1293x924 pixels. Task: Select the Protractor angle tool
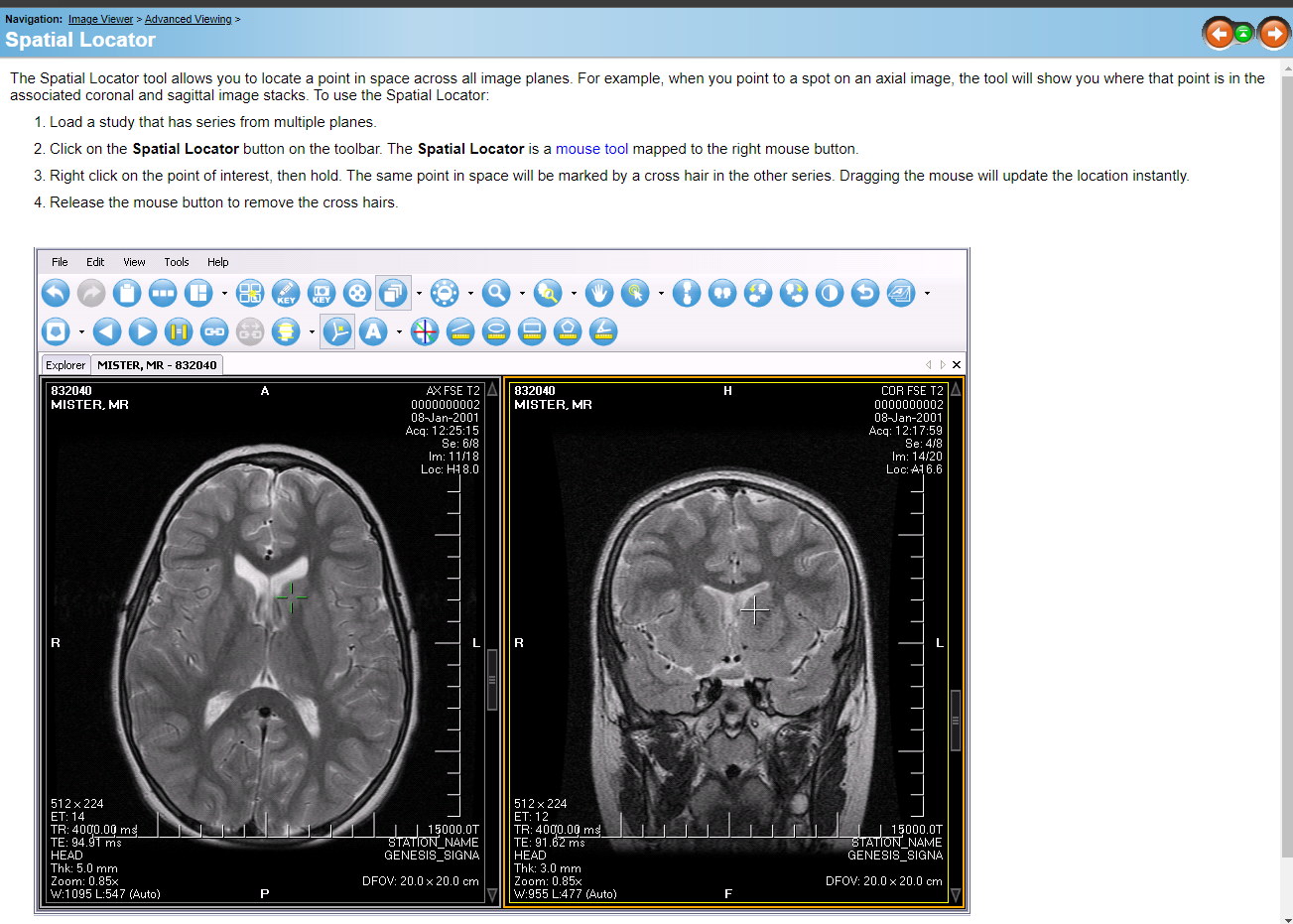(603, 330)
